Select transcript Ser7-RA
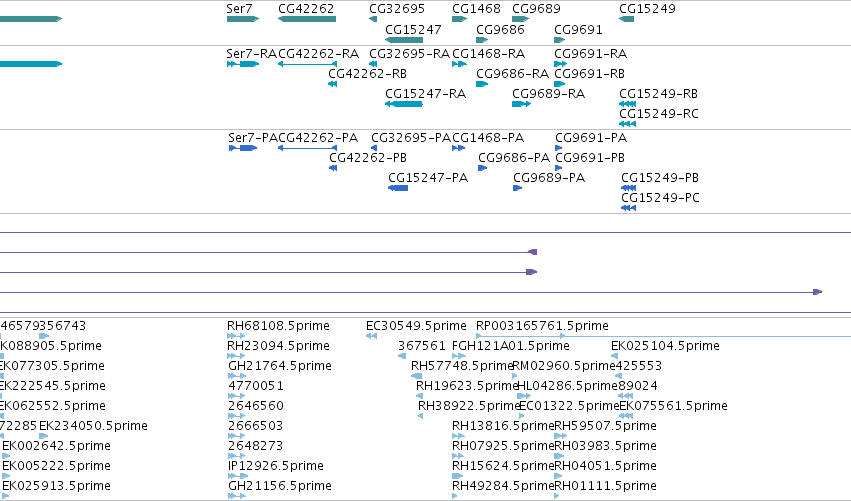Screen dimensions: 851x501 click(251, 54)
